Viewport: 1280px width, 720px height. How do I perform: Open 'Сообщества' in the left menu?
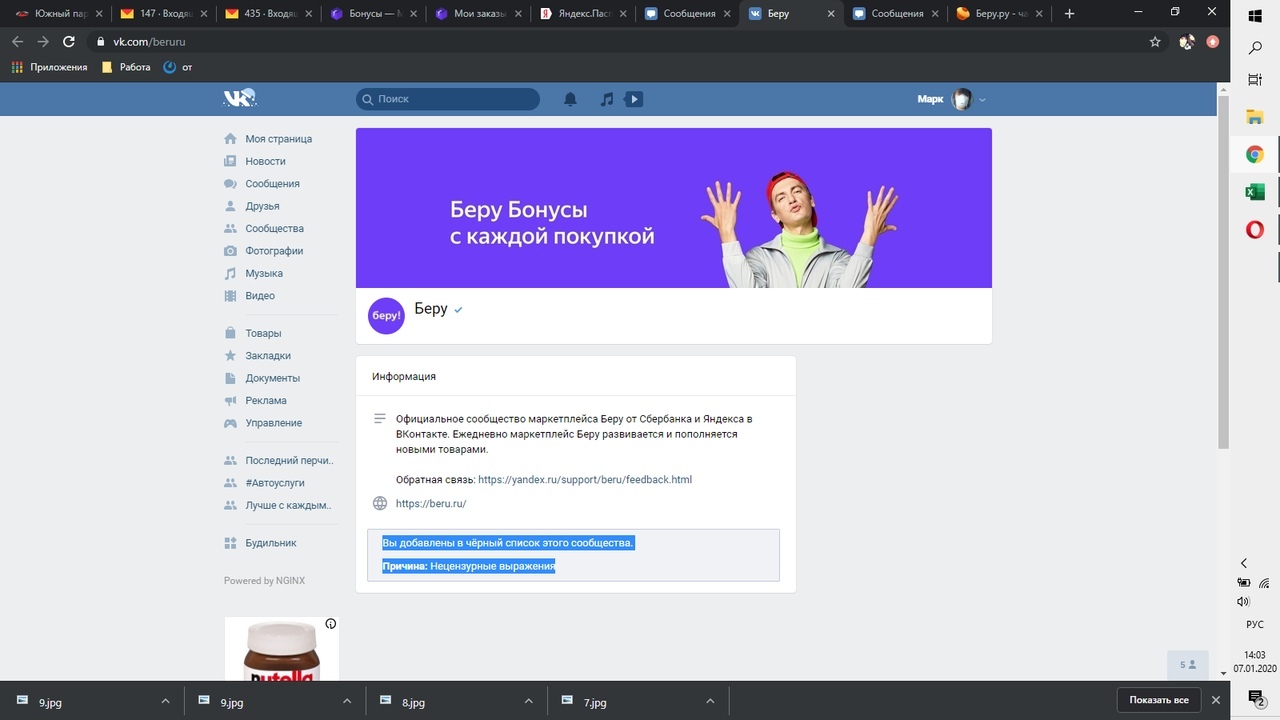point(275,229)
